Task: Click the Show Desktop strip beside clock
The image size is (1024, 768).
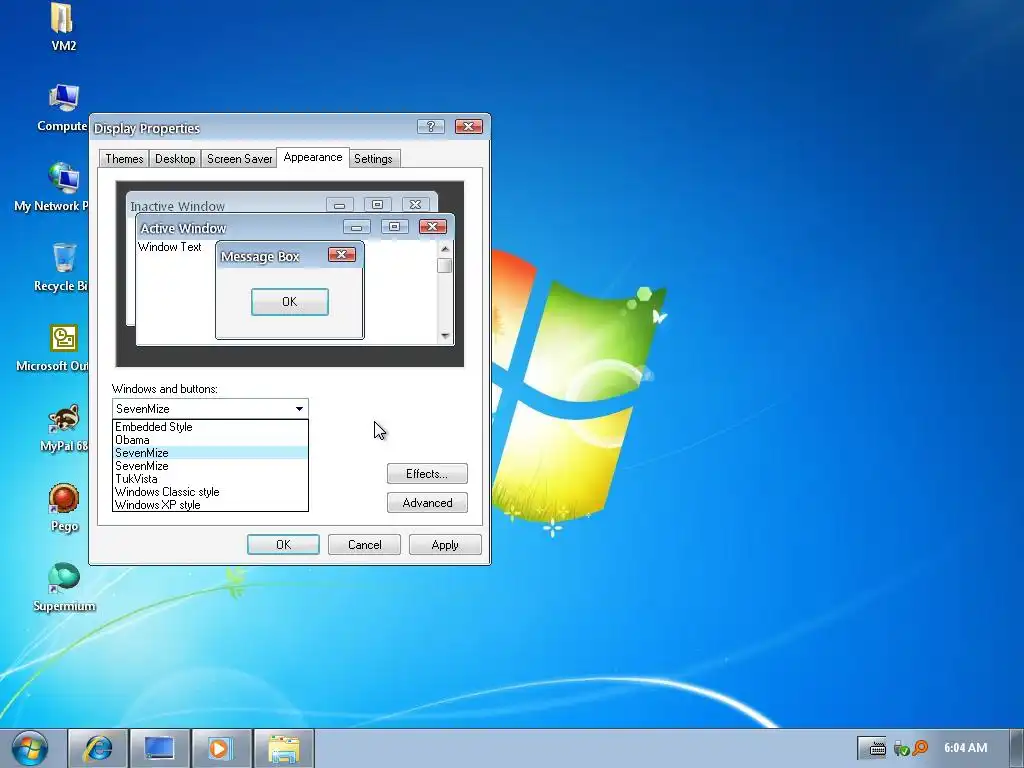Action: coord(1019,748)
